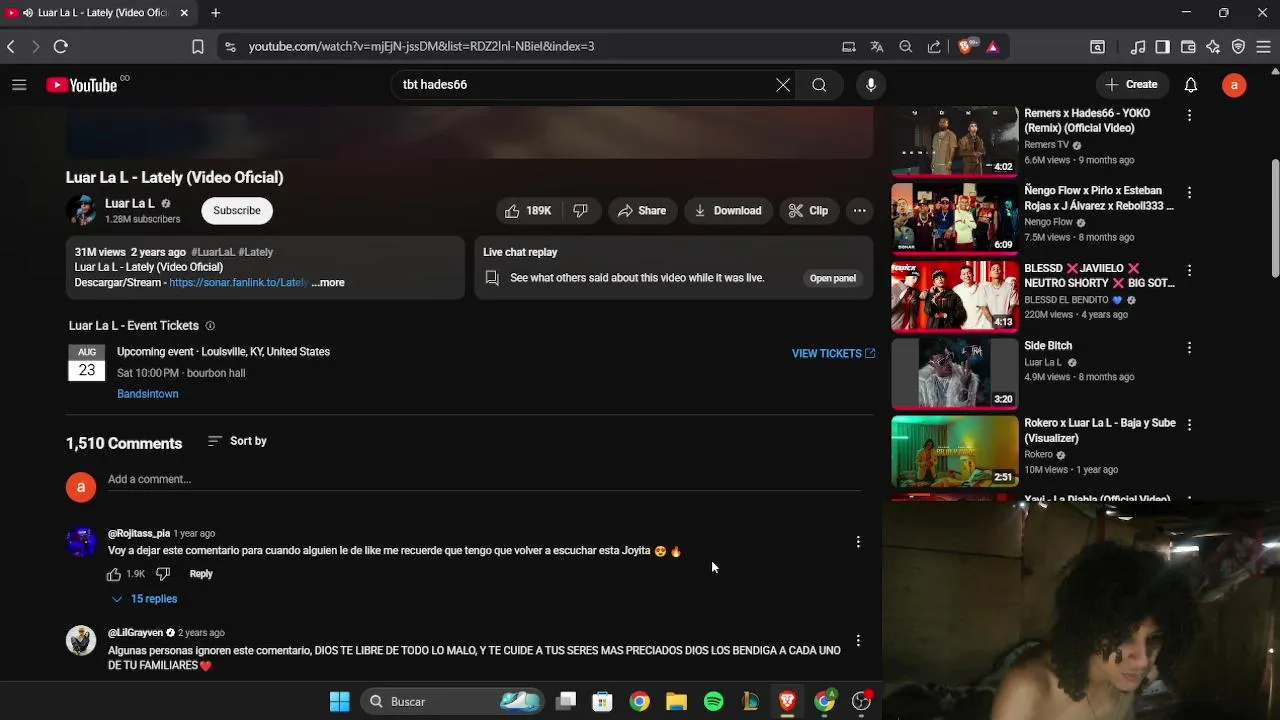Screen dimensions: 1280x720
Task: Open the account avatar menu
Action: pos(1234,85)
